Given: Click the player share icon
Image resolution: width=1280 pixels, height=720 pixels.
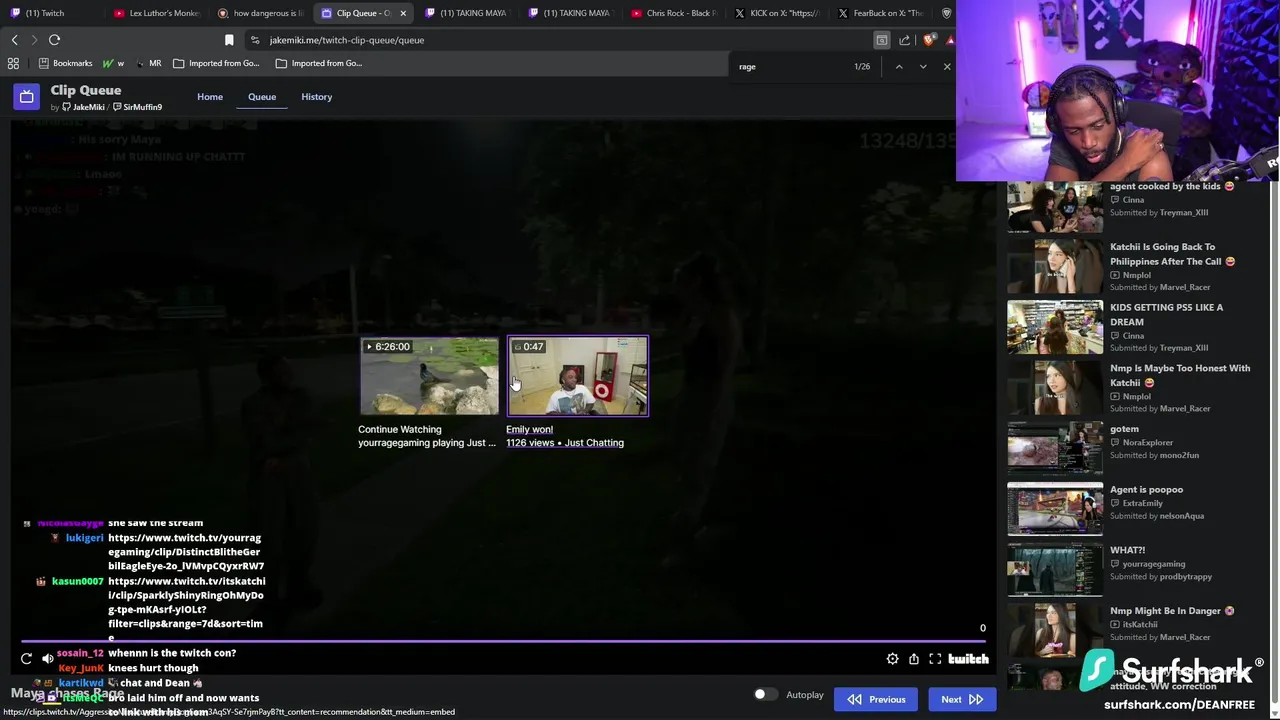Looking at the screenshot, I should coord(913,659).
